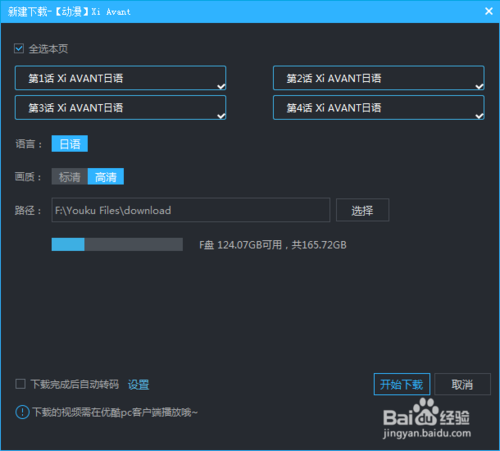
Task: Click checkmark corner of 第4话 episode
Action: click(x=479, y=116)
